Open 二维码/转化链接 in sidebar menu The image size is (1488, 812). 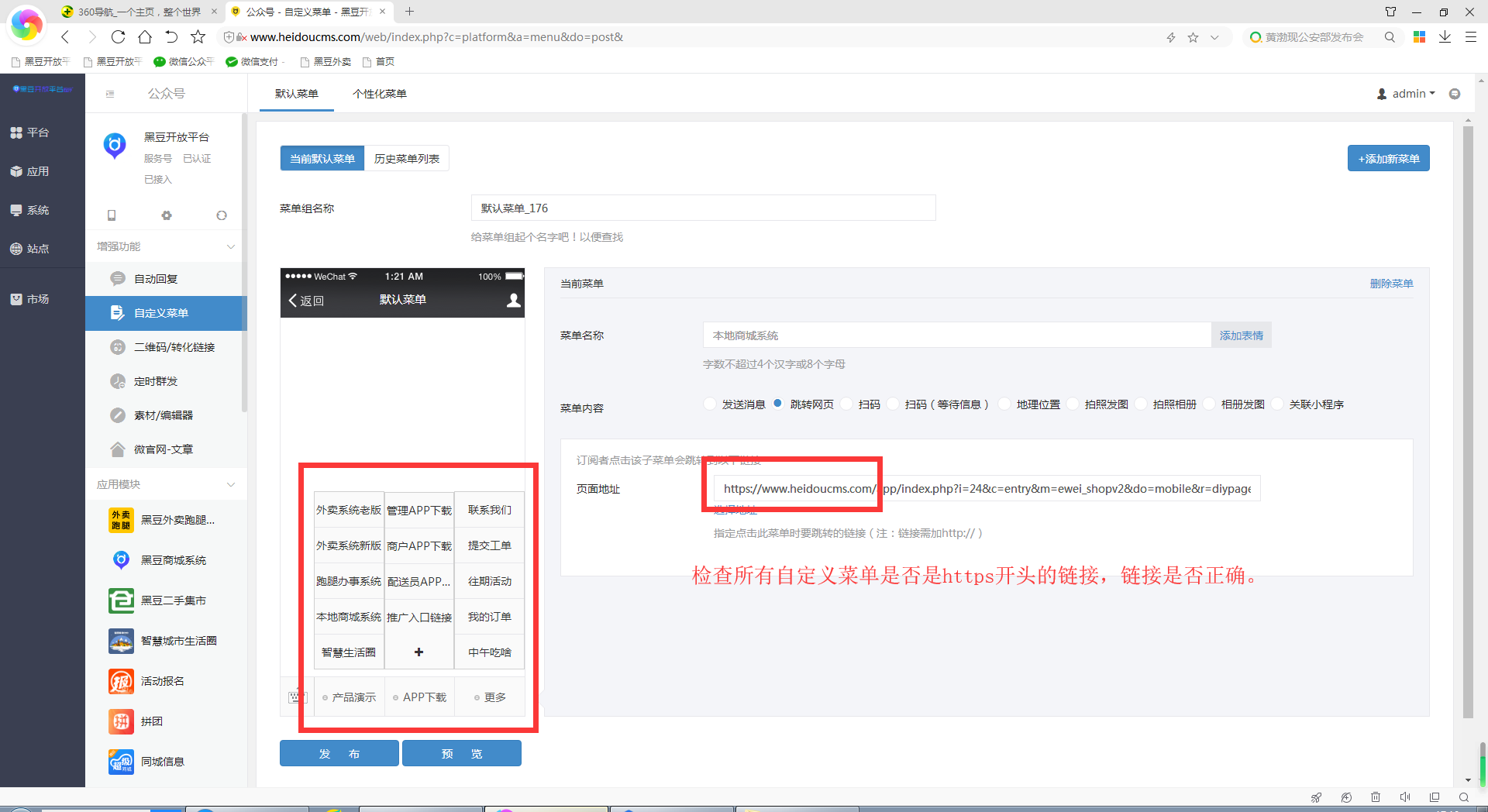tap(166, 347)
